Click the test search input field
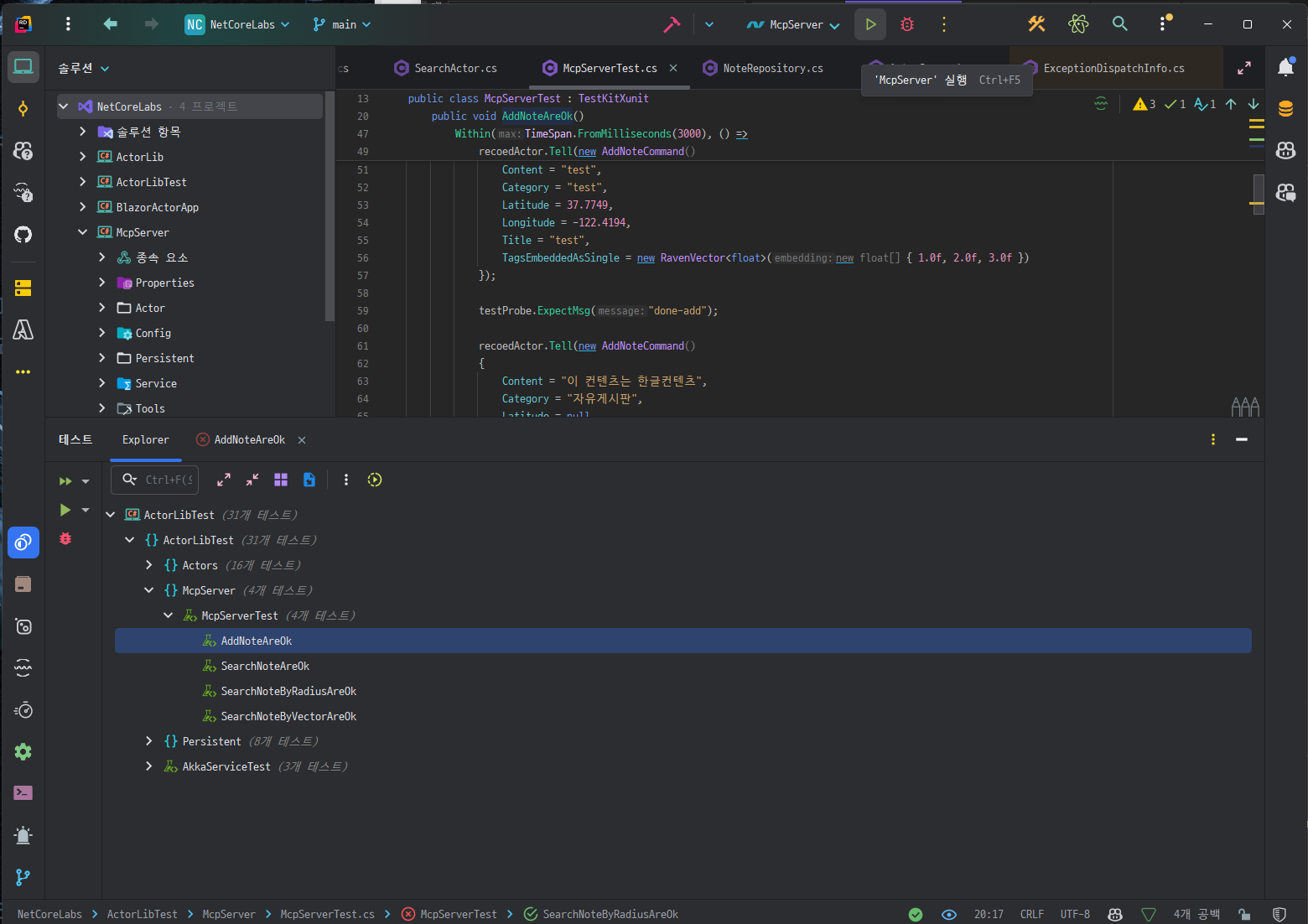The height and width of the screenshot is (924, 1308). [x=168, y=480]
